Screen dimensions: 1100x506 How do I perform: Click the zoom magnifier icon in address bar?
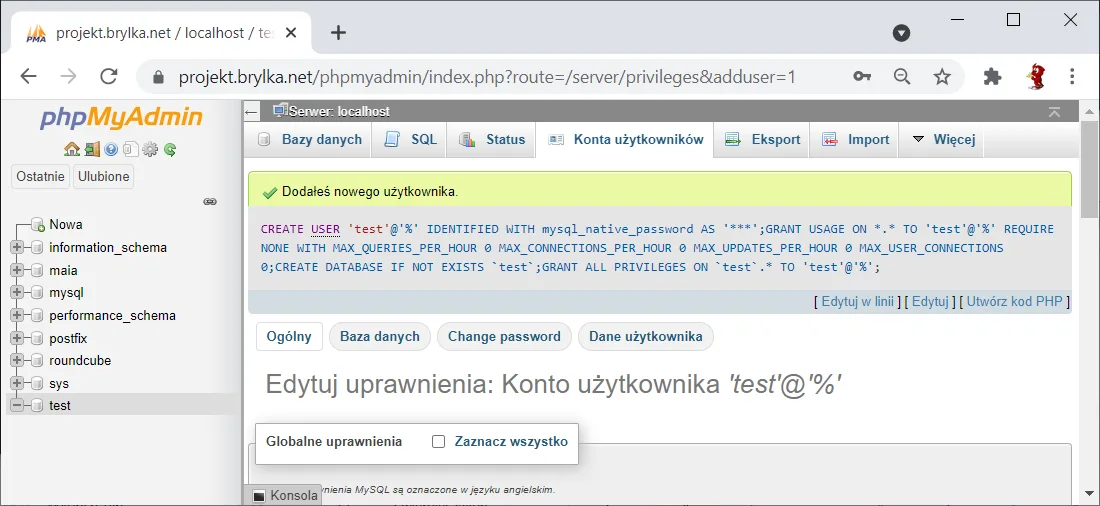point(902,76)
